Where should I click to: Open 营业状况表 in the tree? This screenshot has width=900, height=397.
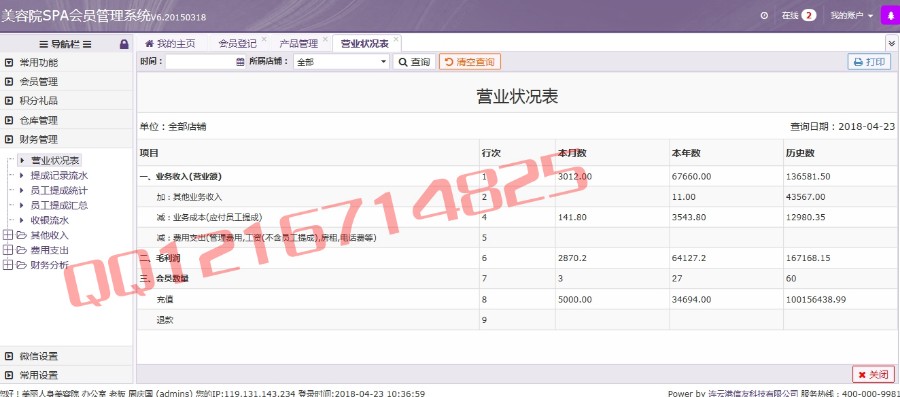[55, 161]
